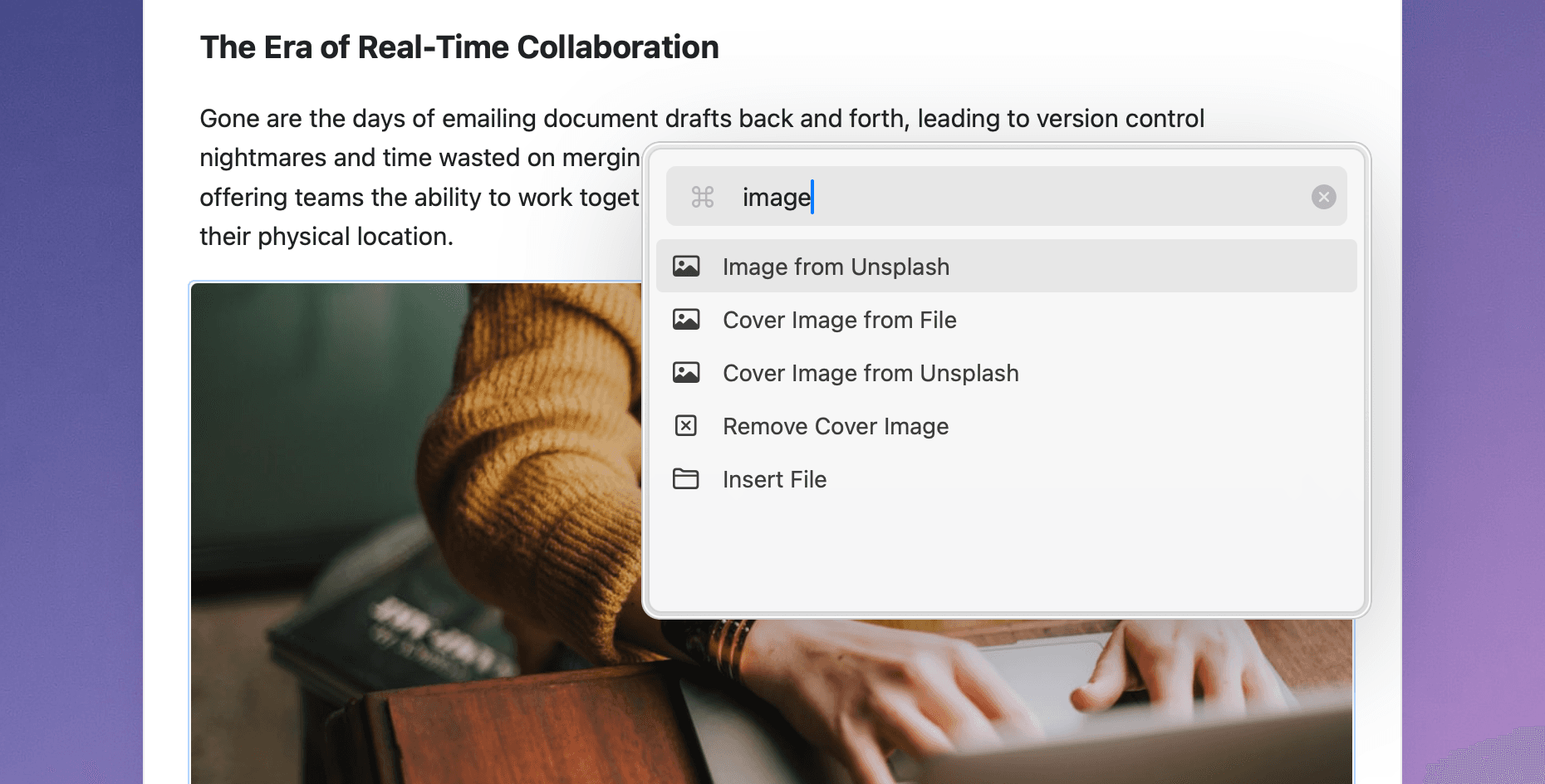Select "Cover Image from Unsplash" command
1545x784 pixels.
coord(1006,373)
